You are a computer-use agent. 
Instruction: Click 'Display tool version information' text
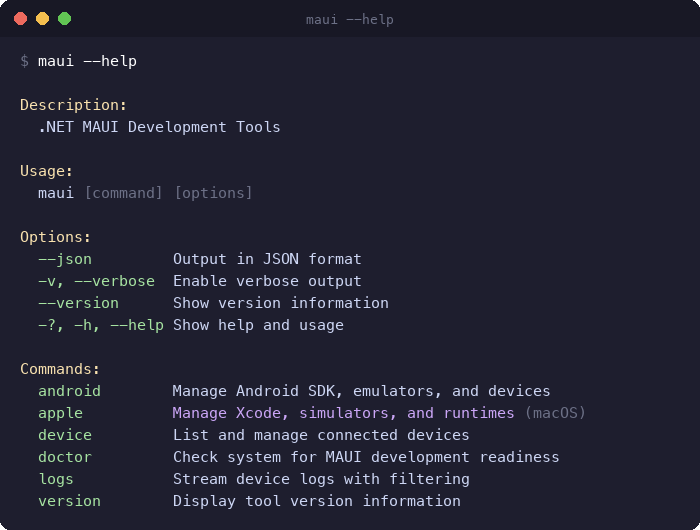tap(317, 501)
